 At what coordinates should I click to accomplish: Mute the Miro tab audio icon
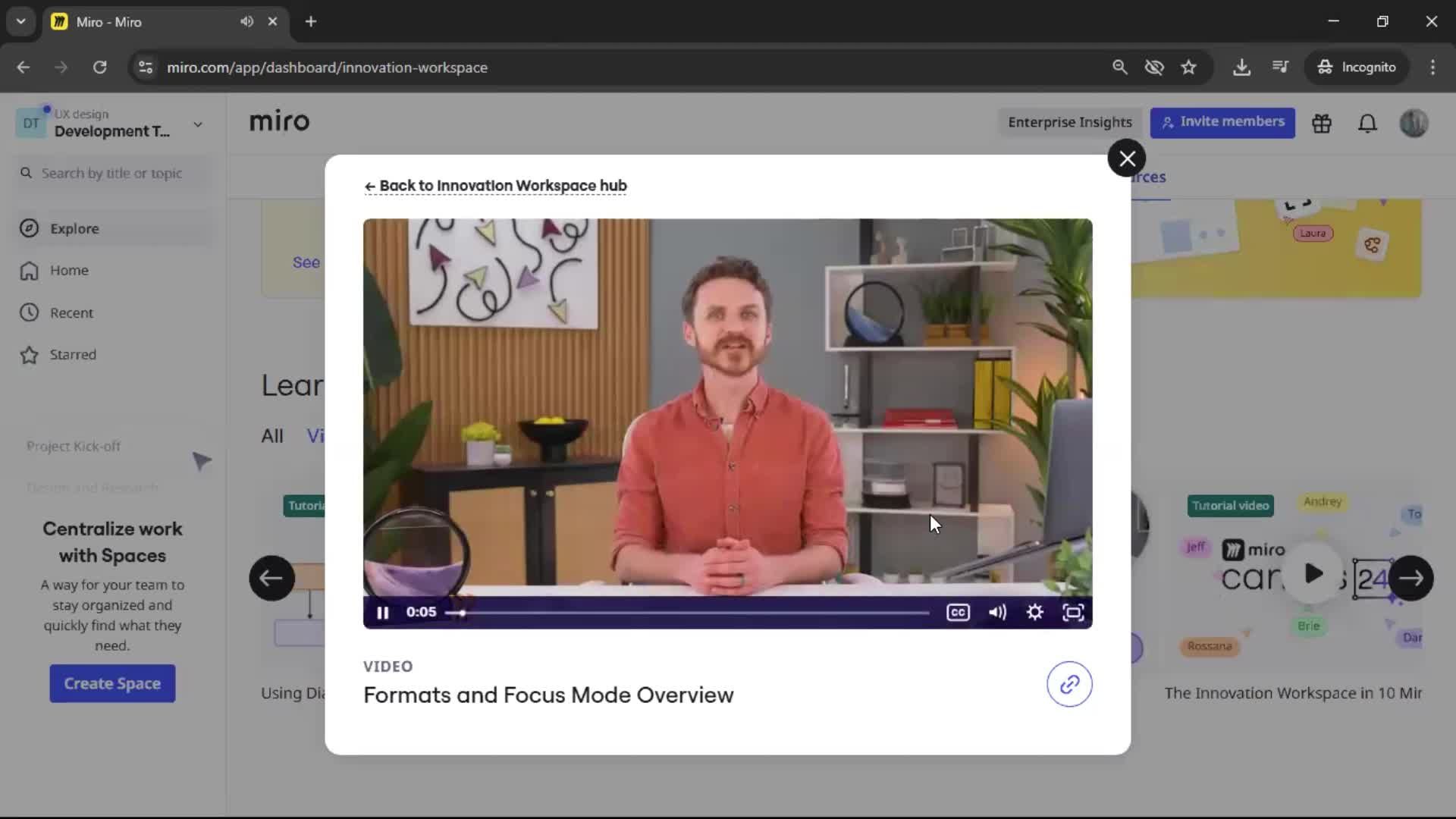(x=246, y=22)
